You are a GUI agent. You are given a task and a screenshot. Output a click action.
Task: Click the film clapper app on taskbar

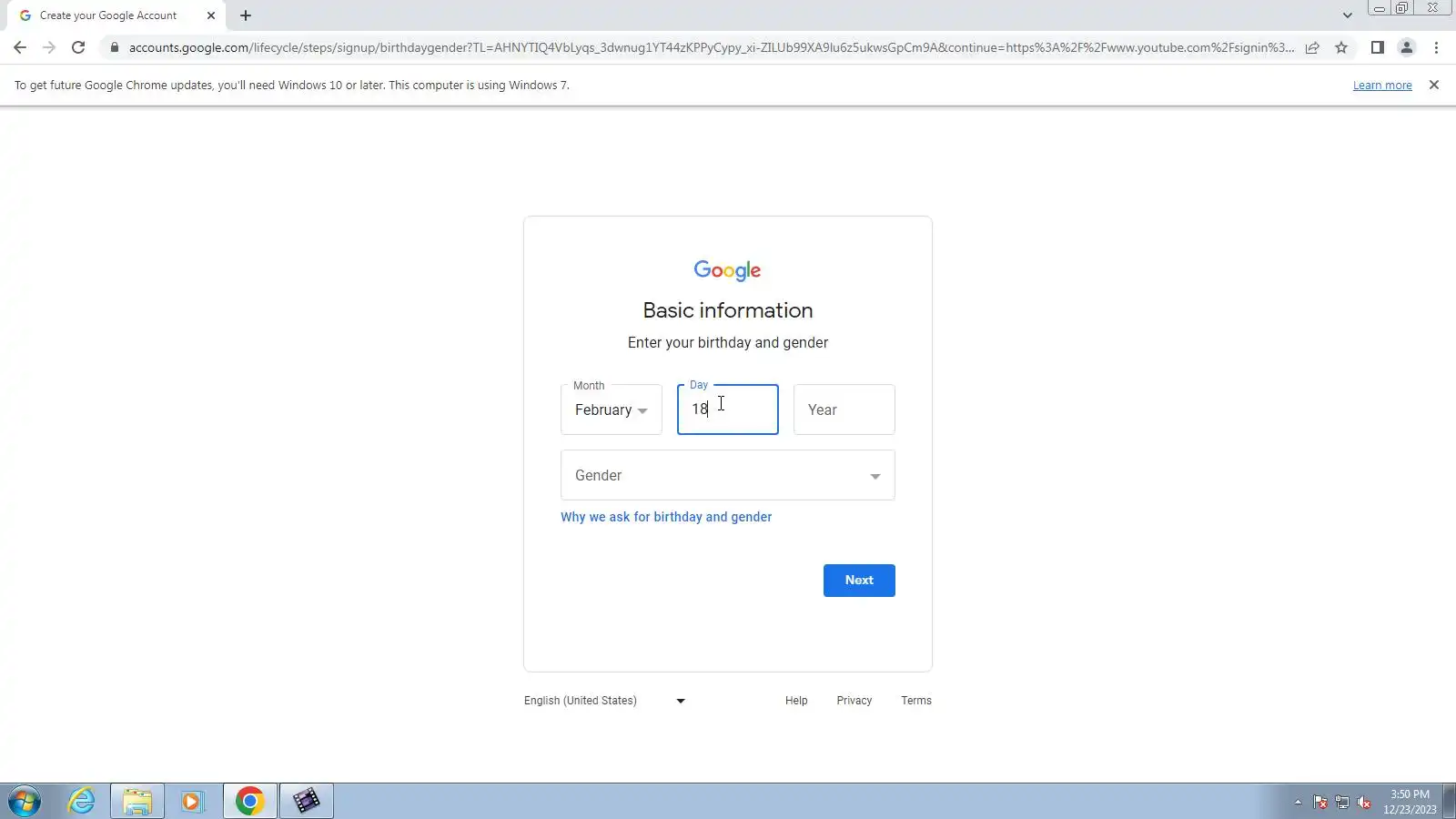pos(307,801)
